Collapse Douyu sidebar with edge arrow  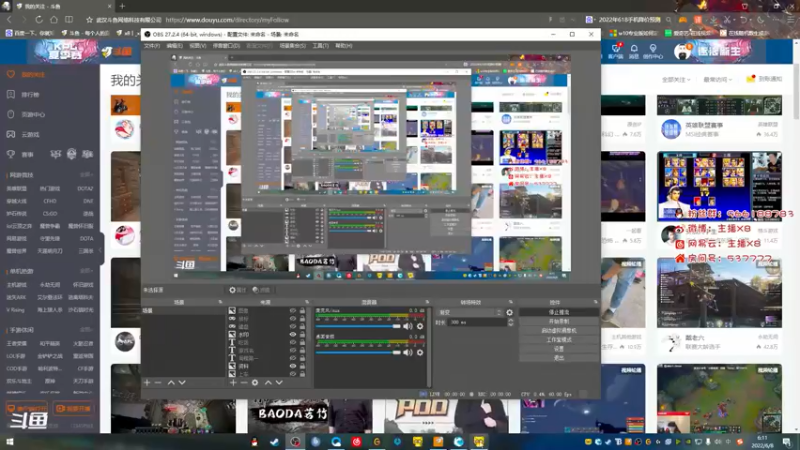click(101, 249)
